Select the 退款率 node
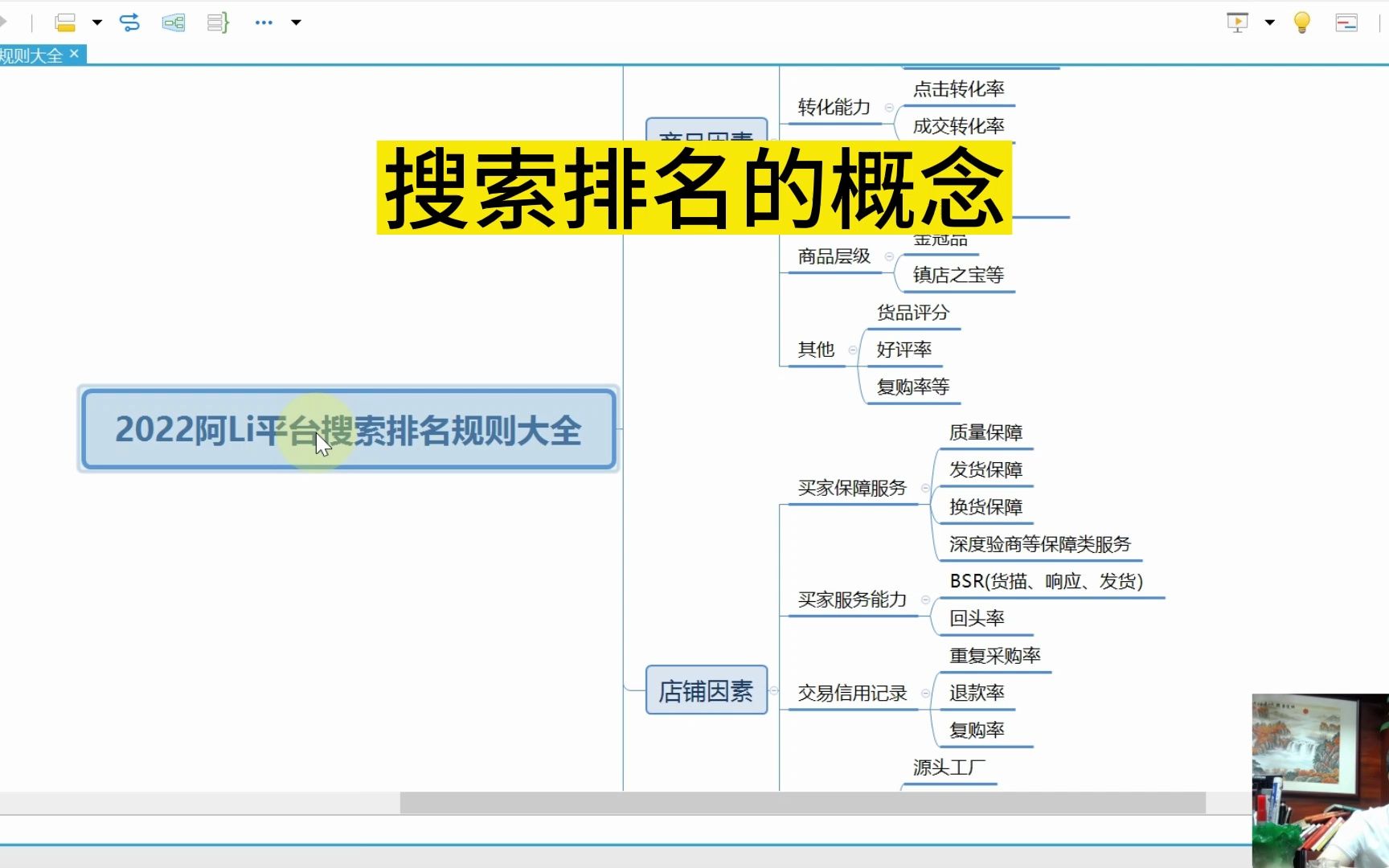1389x868 pixels. click(977, 692)
